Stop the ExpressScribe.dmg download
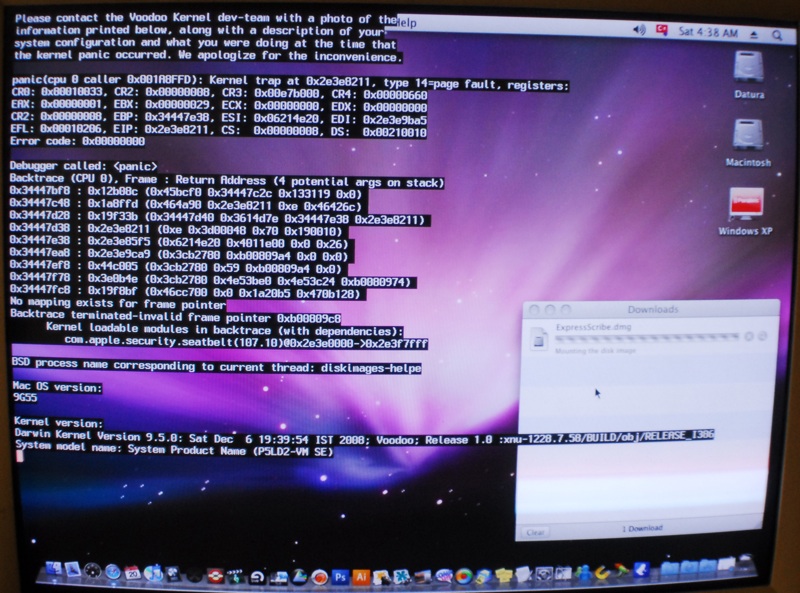This screenshot has height=593, width=800. tap(748, 336)
